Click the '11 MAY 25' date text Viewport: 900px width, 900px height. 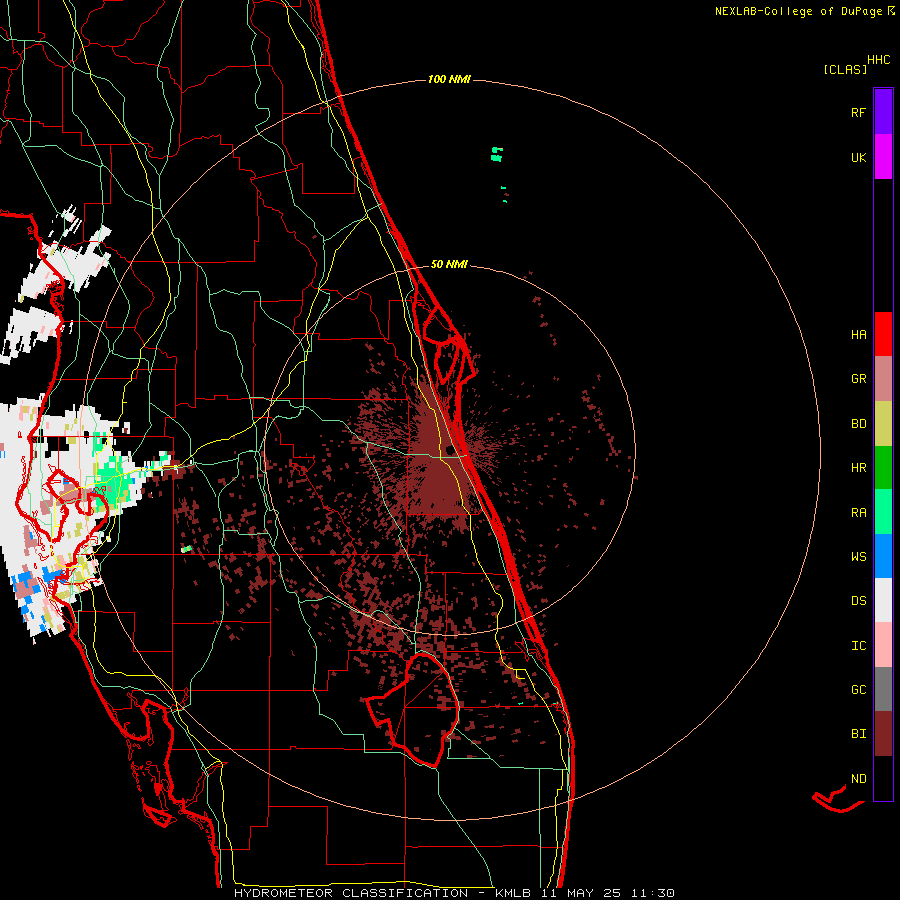click(581, 893)
